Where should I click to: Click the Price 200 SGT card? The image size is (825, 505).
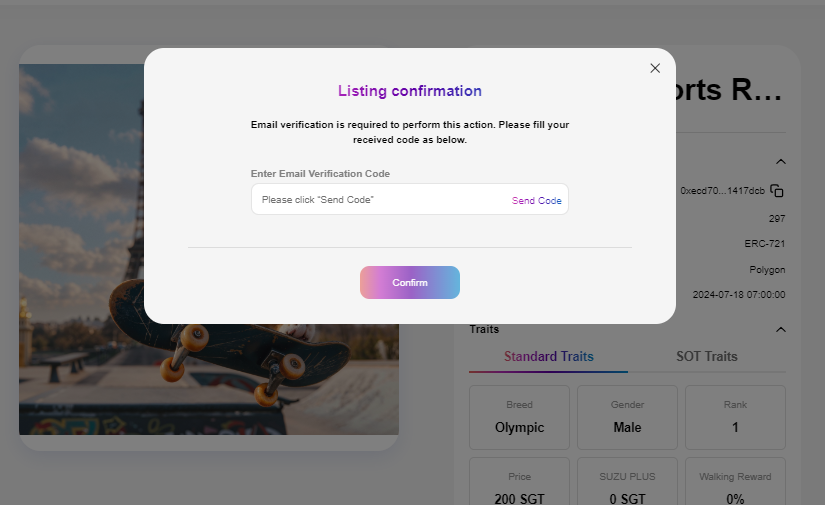tap(519, 484)
